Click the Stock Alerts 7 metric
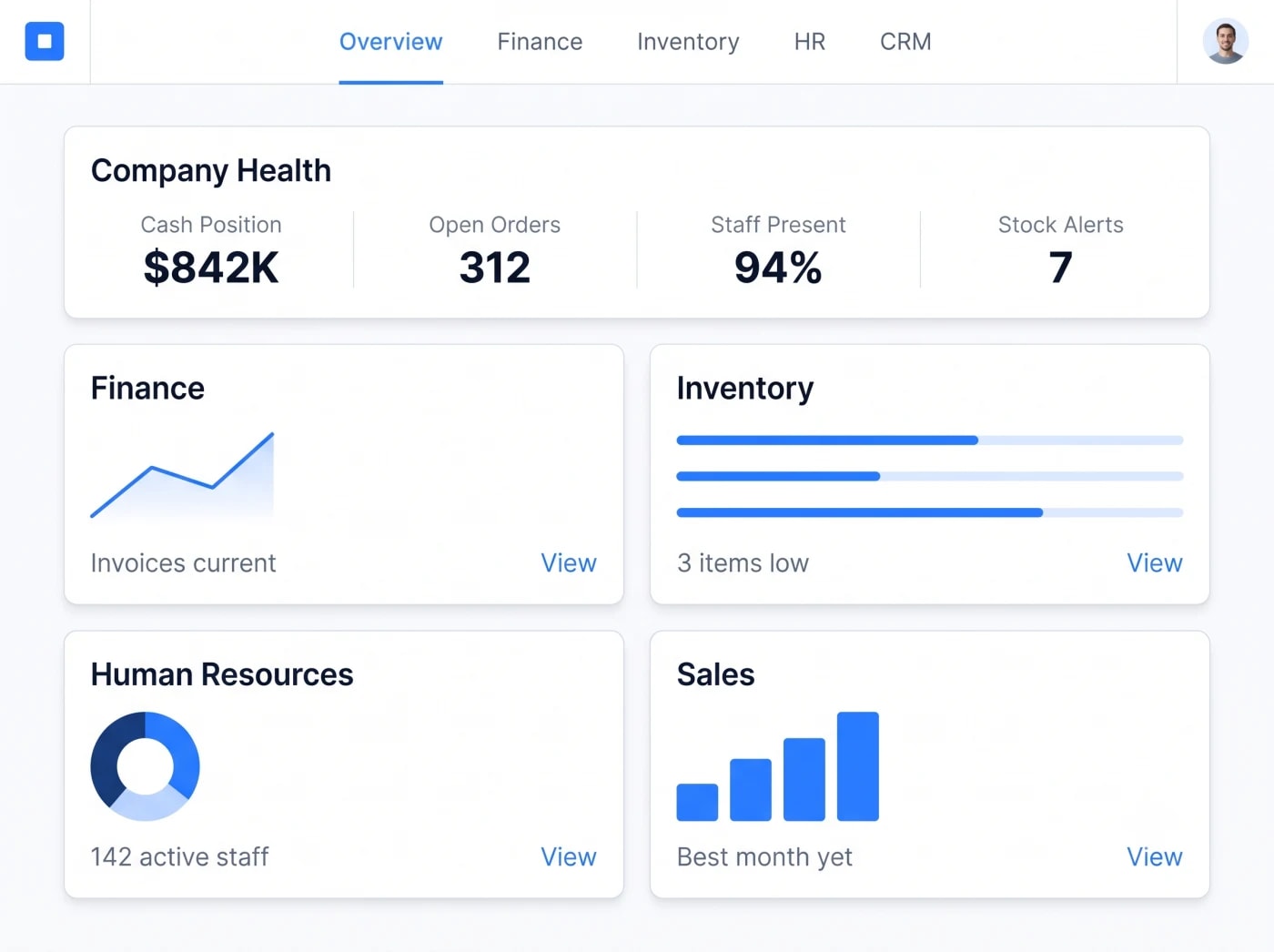The width and height of the screenshot is (1274, 952). point(1061,251)
